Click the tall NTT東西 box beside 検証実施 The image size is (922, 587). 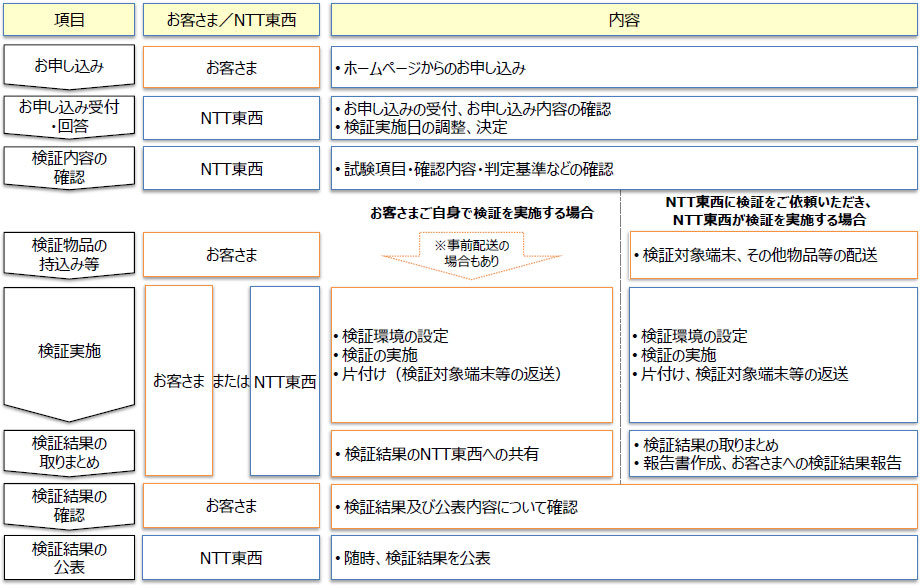(x=285, y=381)
